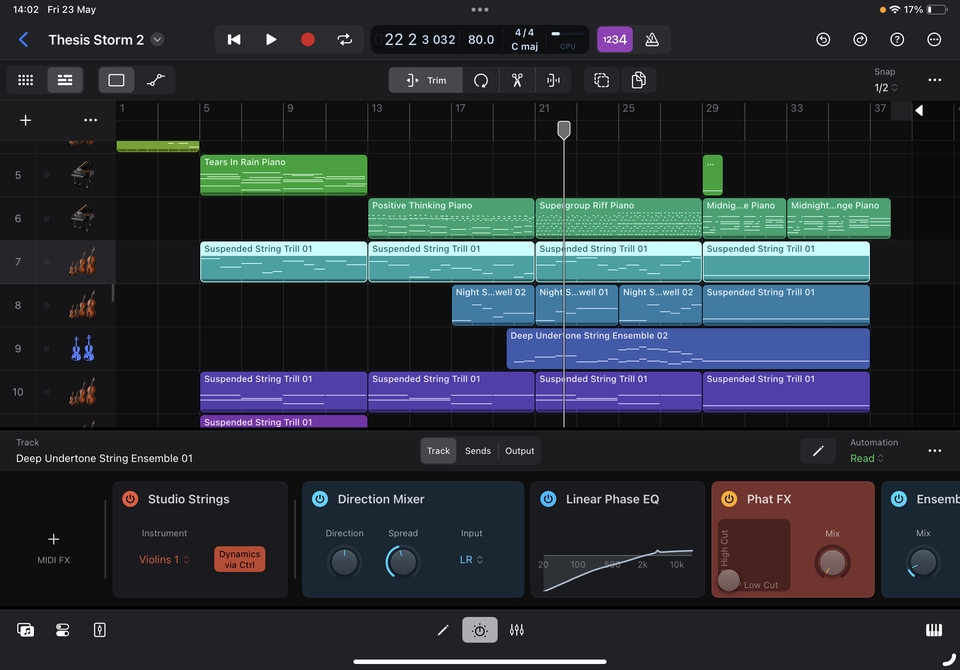
Task: Open the more options circle menu
Action: pos(934,40)
